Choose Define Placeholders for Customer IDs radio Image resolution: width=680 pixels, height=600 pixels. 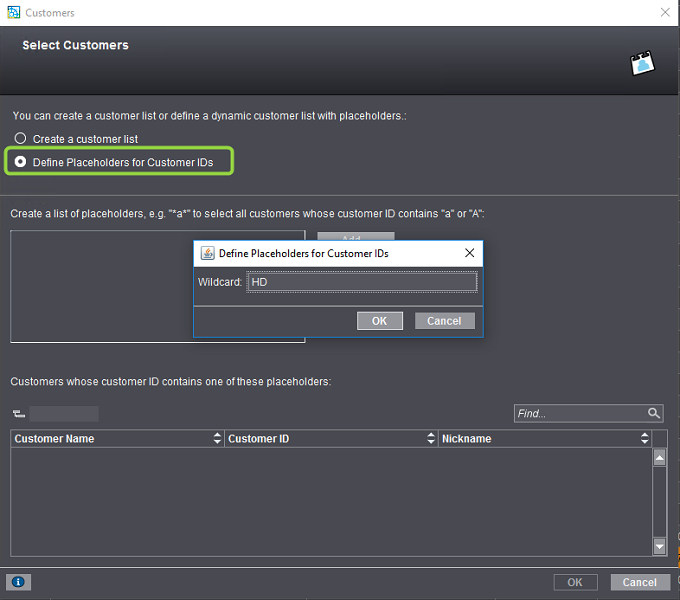(20, 161)
